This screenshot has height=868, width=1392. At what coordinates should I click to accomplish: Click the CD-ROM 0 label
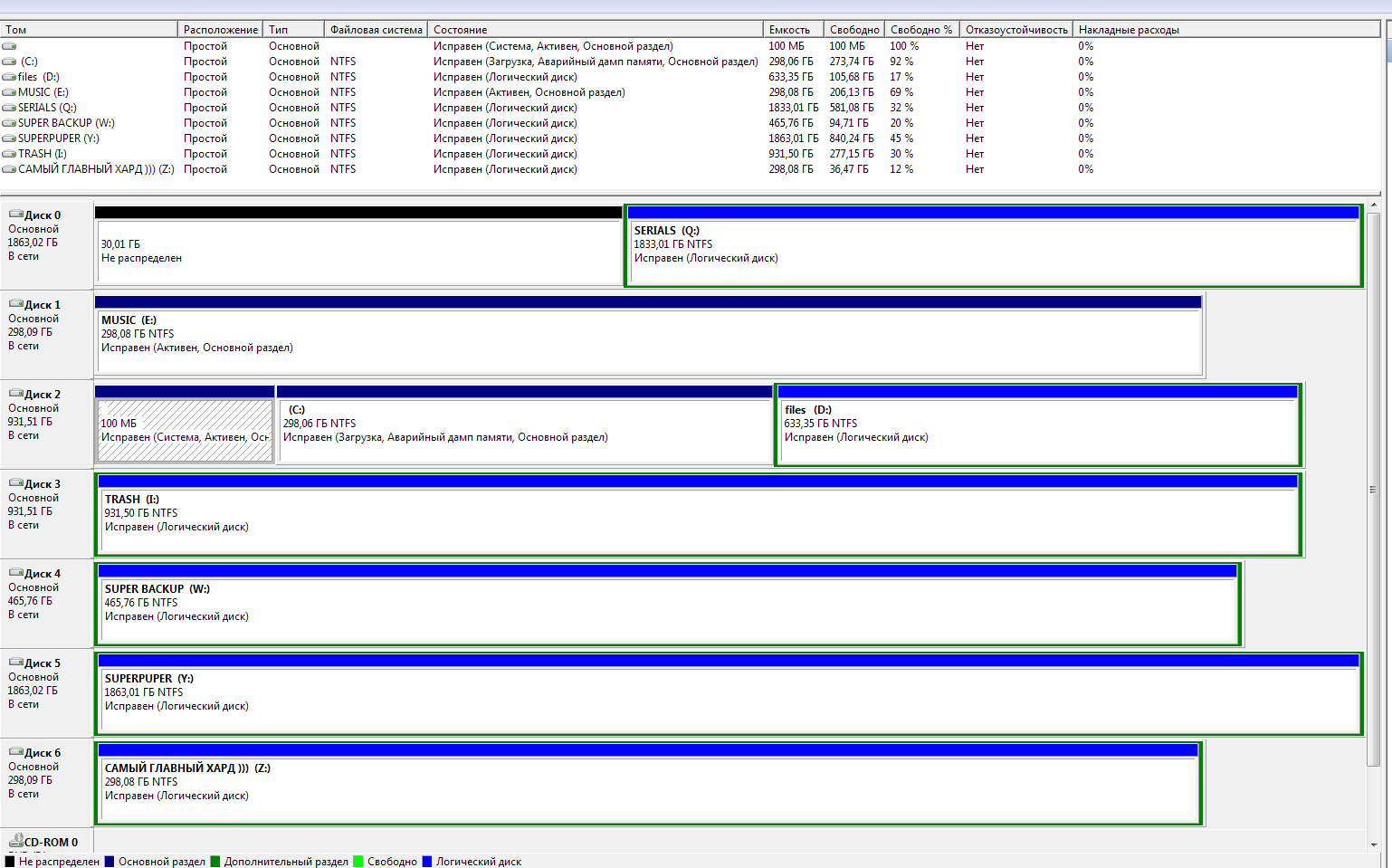51,842
